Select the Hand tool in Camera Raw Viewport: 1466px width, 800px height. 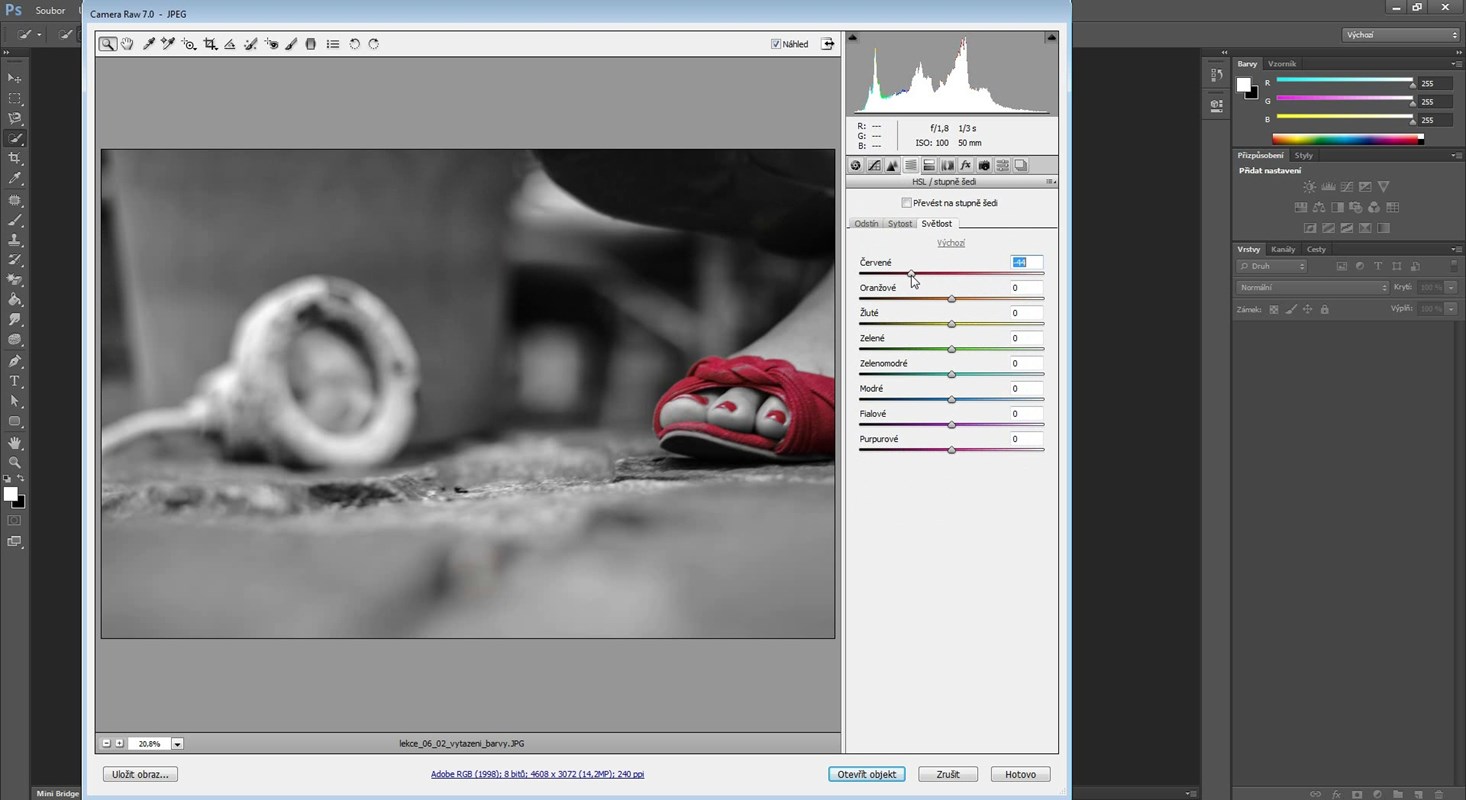(x=127, y=44)
